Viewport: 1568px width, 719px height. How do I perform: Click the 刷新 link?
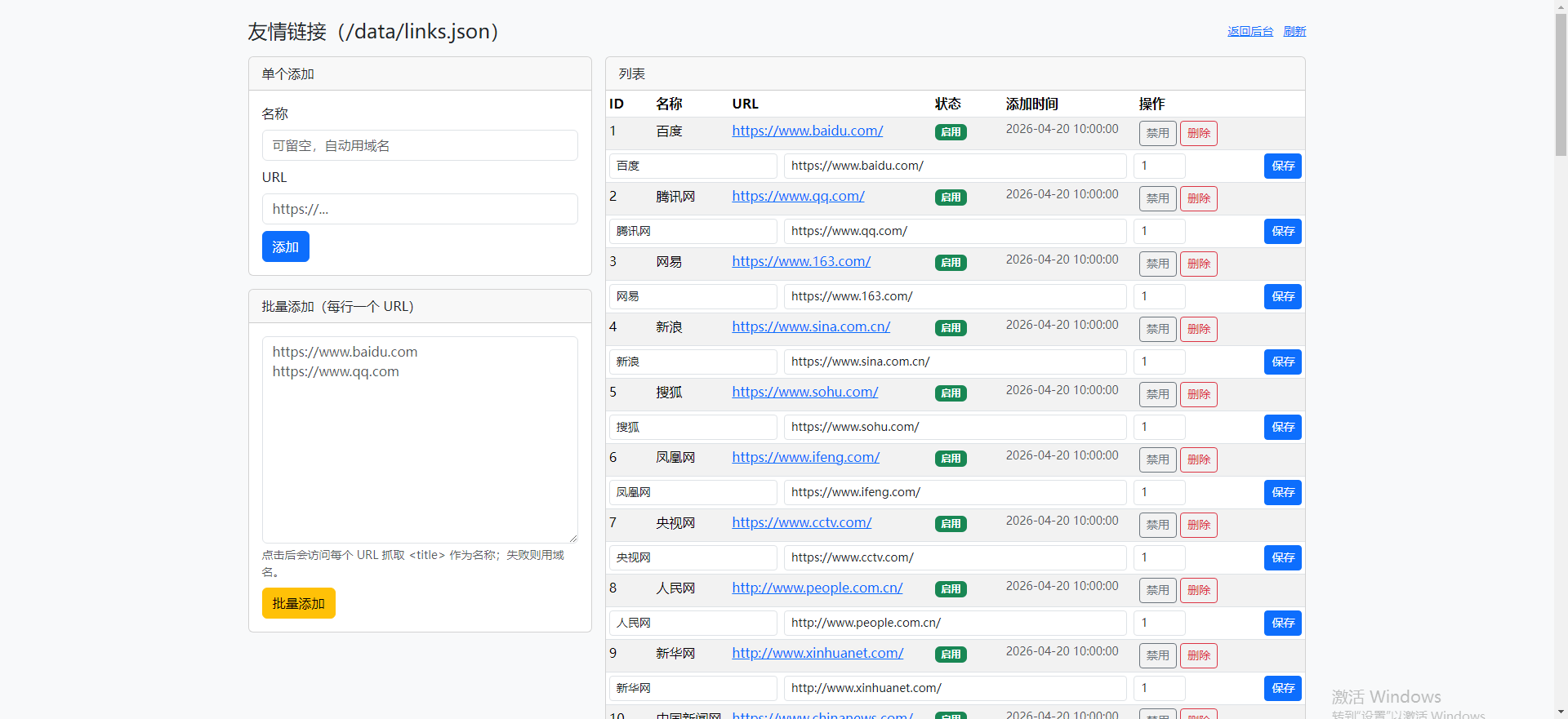click(1294, 31)
